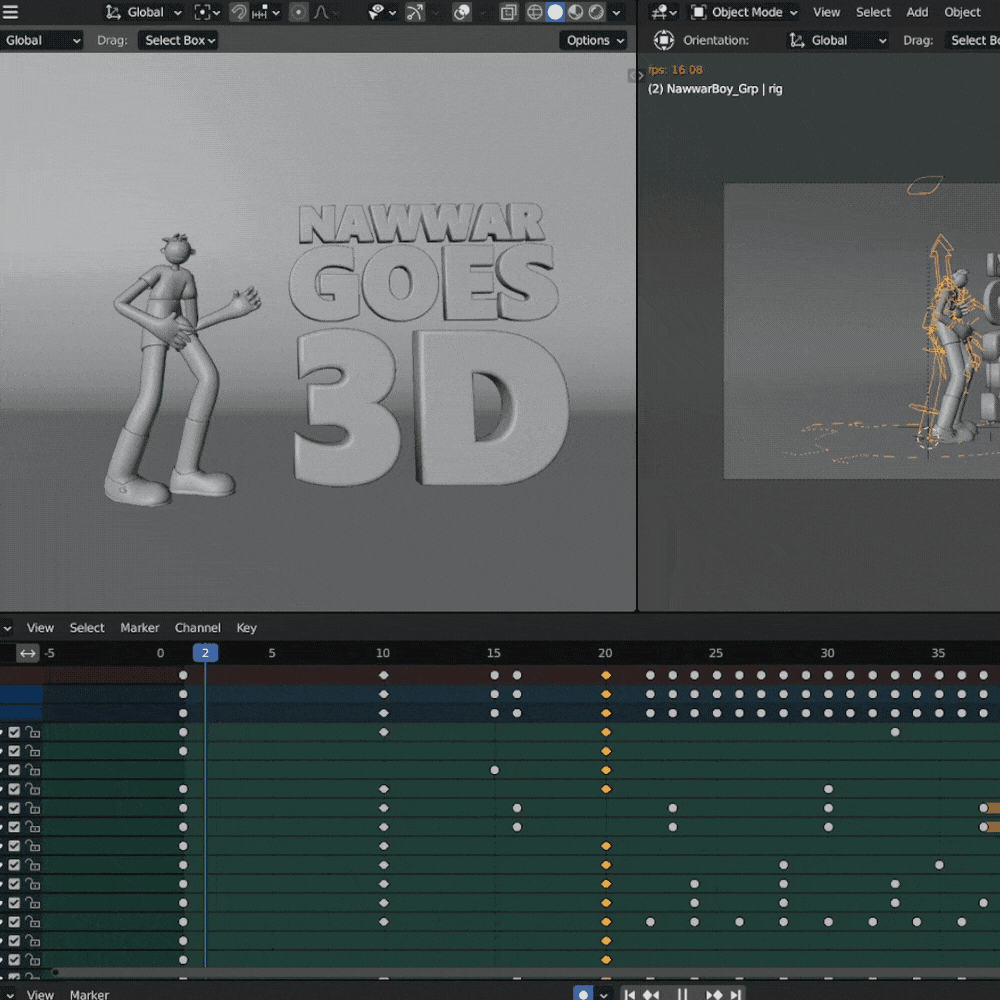Expand the Options dropdown in the left viewport
Image resolution: width=1000 pixels, height=1000 pixels.
click(594, 40)
